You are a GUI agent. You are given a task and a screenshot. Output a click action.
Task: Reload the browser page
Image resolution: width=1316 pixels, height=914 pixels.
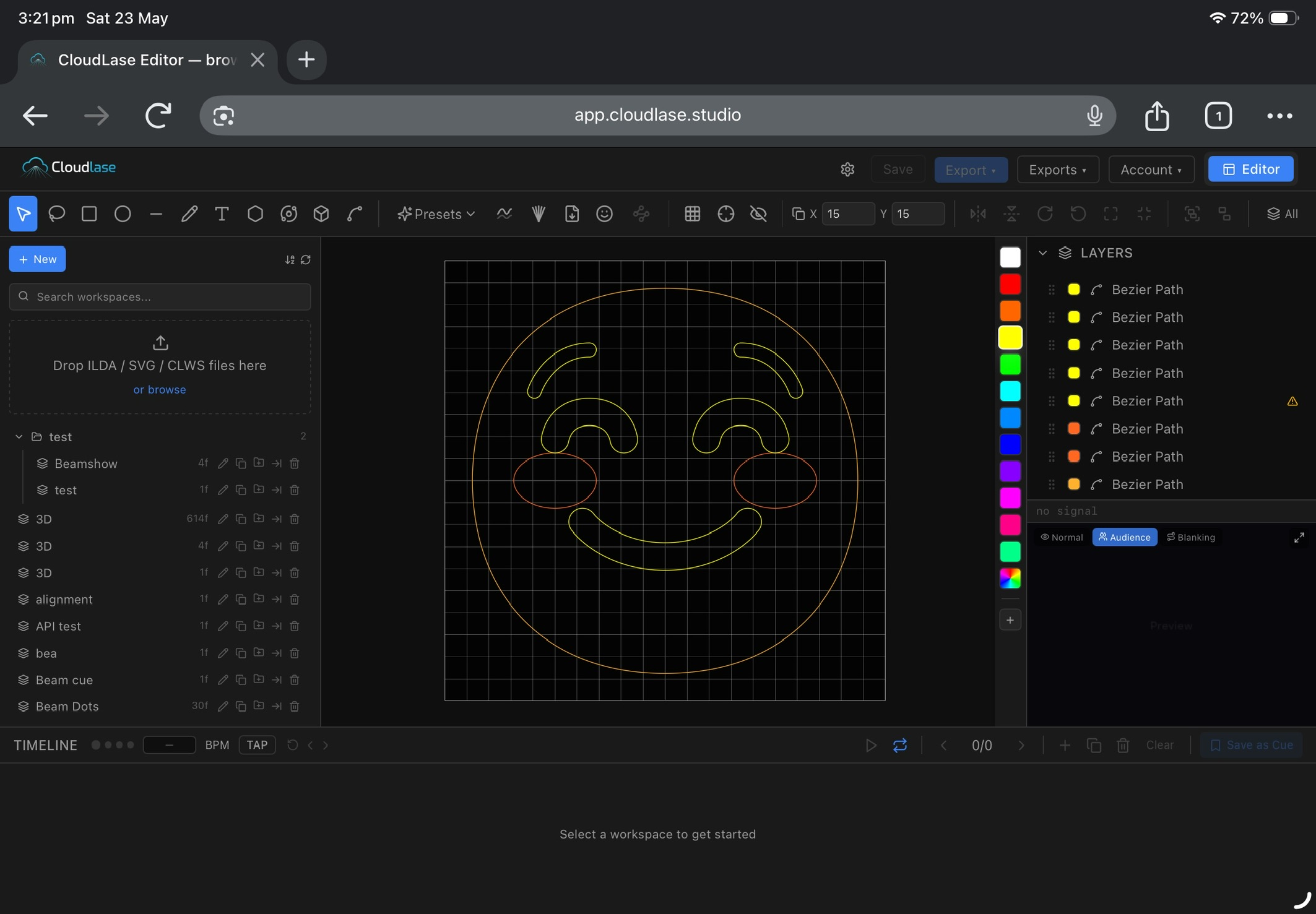[x=158, y=116]
